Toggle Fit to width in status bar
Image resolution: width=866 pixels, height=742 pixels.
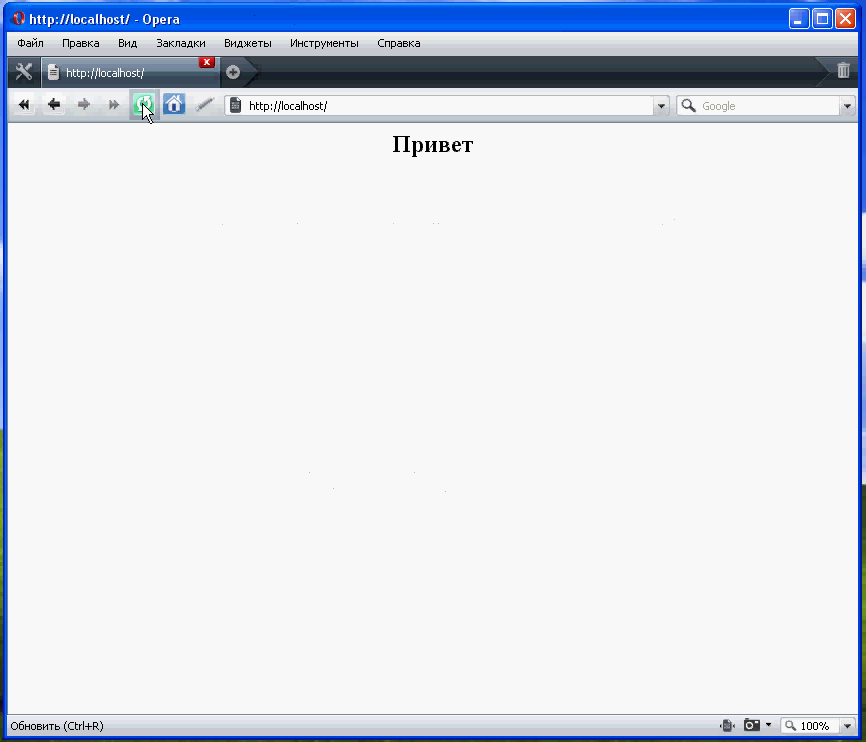(x=727, y=725)
